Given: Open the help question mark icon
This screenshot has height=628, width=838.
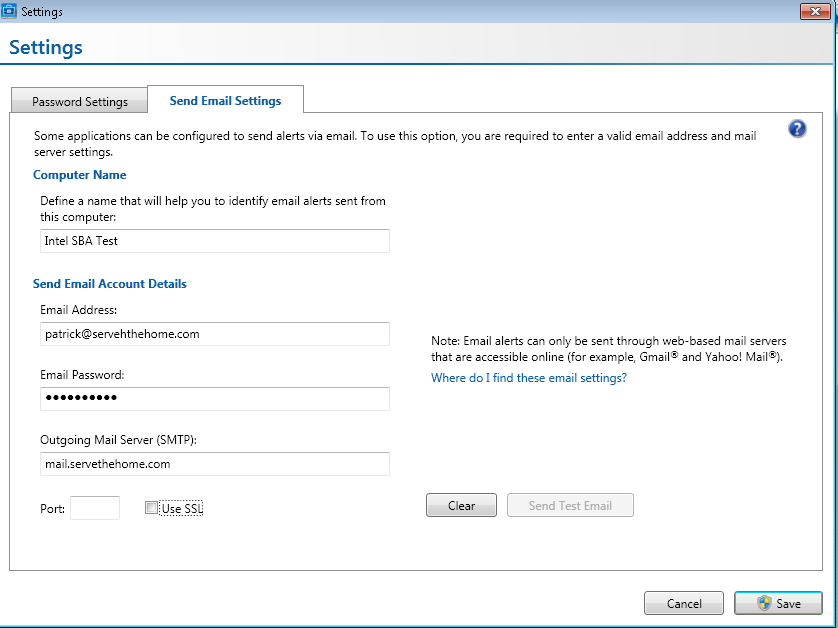Looking at the screenshot, I should pos(797,129).
